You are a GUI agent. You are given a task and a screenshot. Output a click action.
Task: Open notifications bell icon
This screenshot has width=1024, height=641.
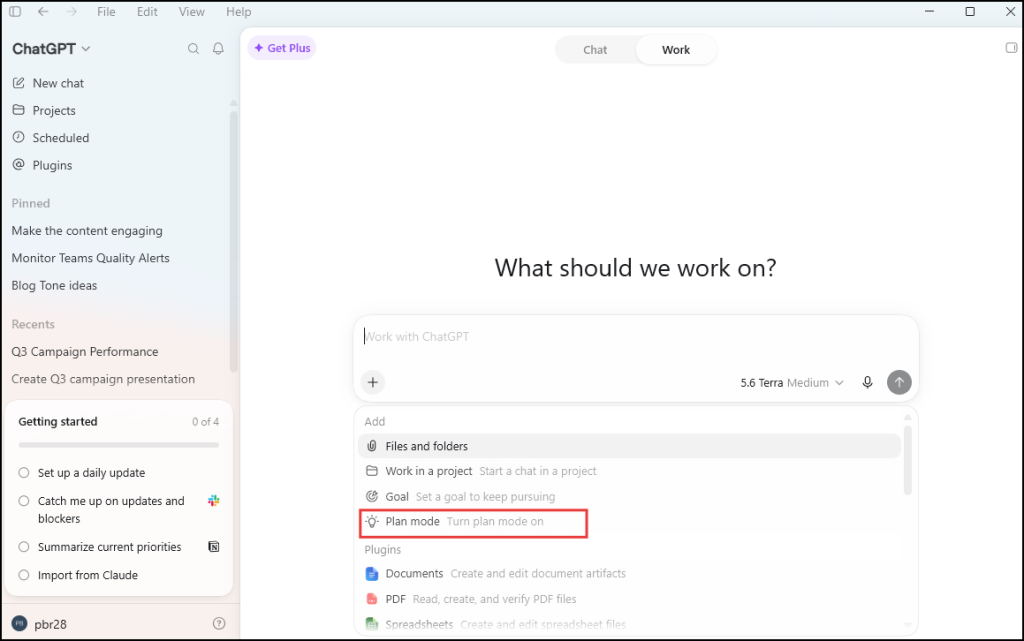(218, 48)
